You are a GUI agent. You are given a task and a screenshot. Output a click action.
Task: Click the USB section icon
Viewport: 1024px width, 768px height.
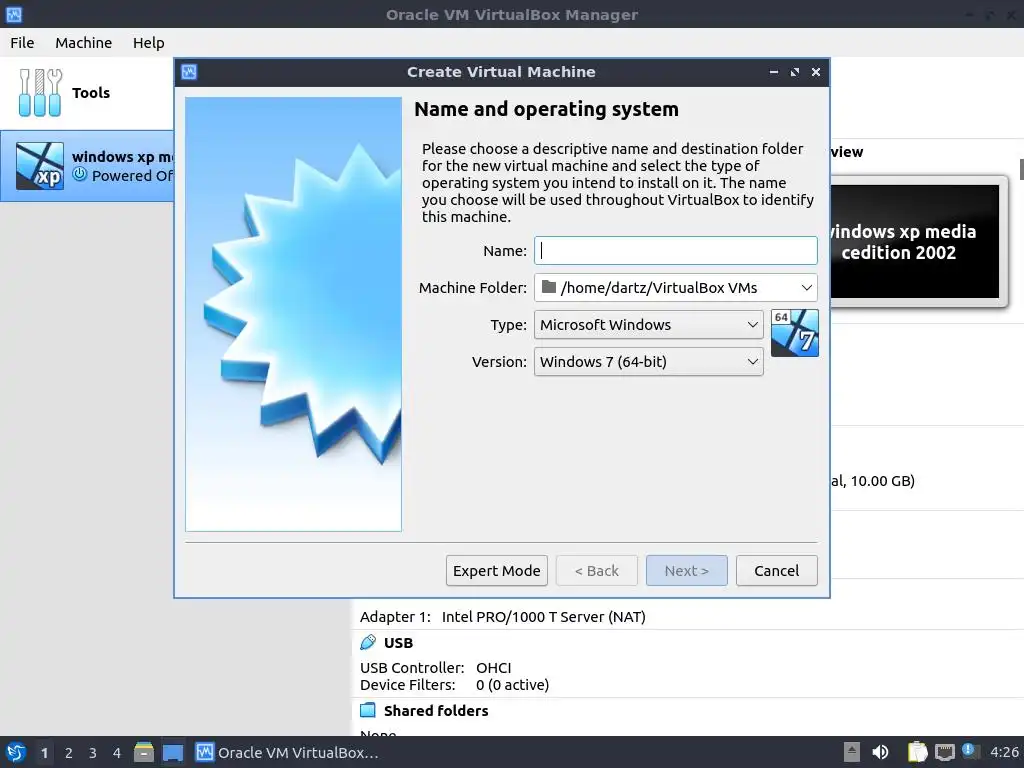point(368,643)
